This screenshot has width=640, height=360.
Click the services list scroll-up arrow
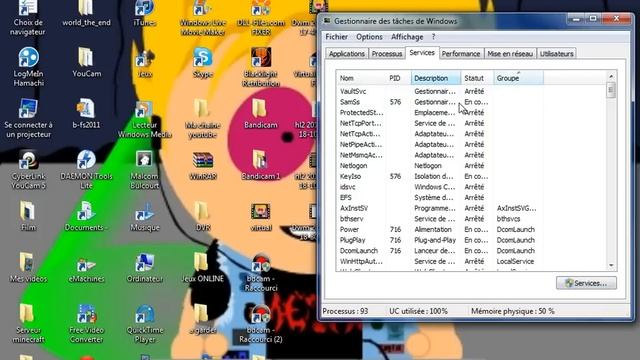tap(611, 76)
